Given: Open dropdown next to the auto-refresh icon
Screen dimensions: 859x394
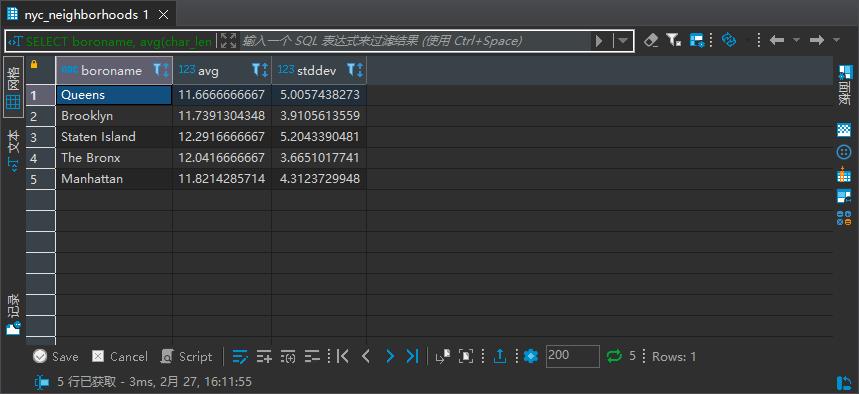Looking at the screenshot, I should (x=748, y=40).
